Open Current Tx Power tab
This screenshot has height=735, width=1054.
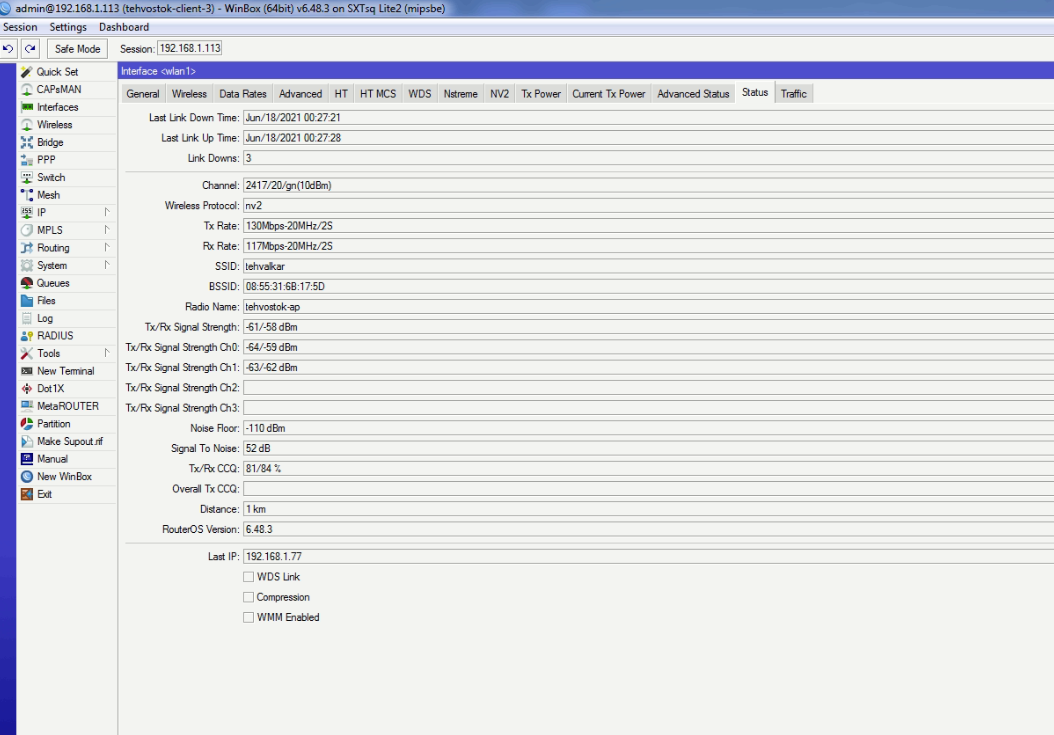(x=608, y=94)
